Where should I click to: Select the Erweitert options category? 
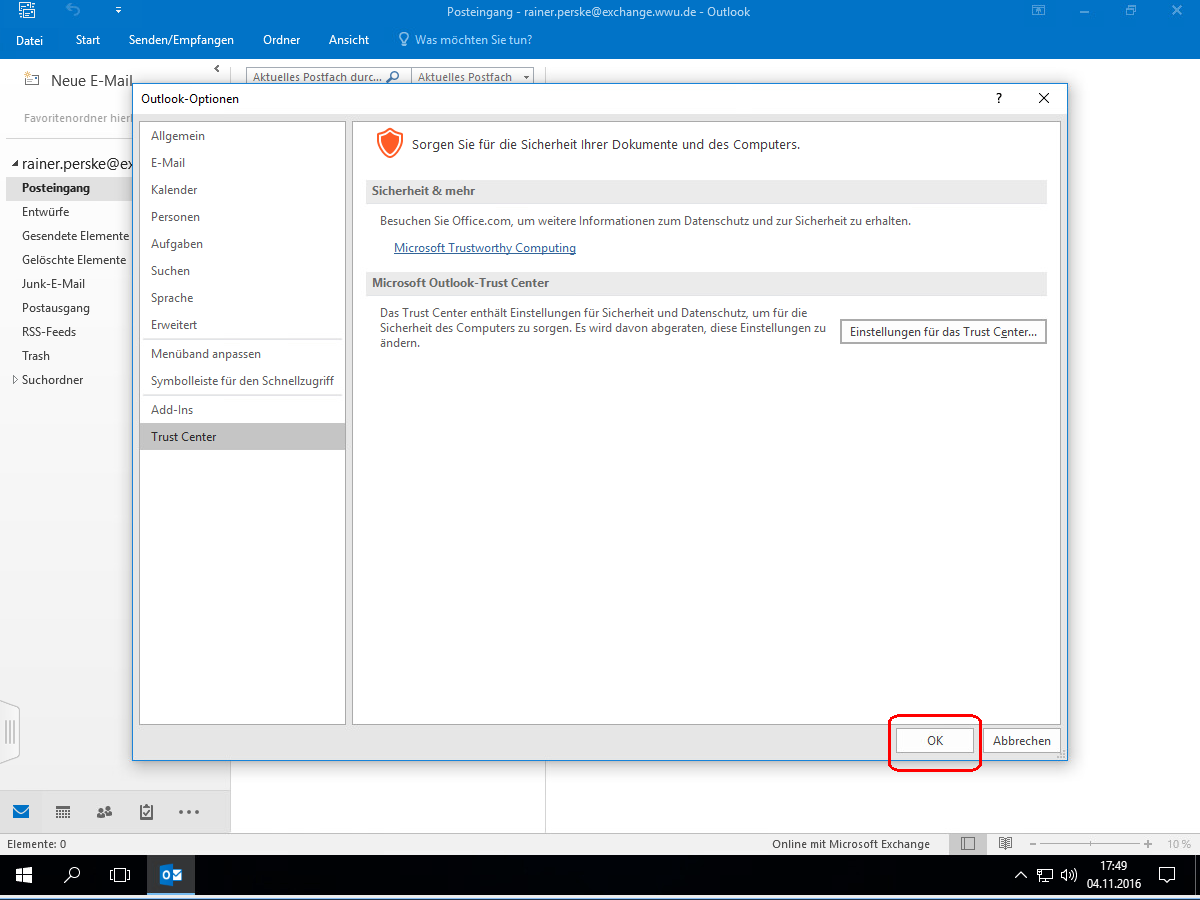(174, 325)
